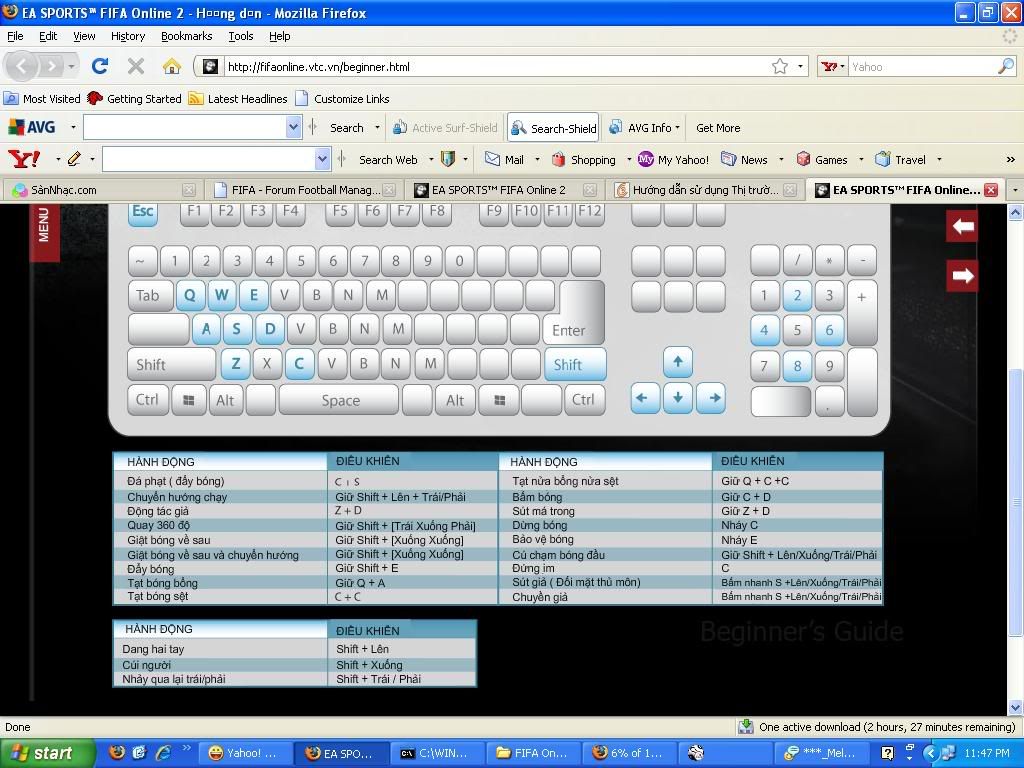The width and height of the screenshot is (1024, 768).
Task: Open the Tools menu
Action: 241,36
